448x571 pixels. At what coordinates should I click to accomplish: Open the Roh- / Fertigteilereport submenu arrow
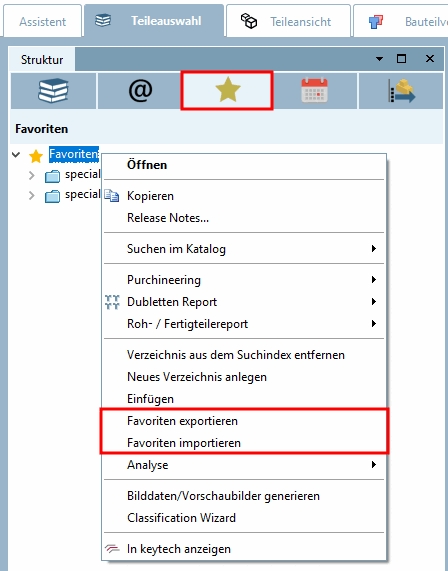(x=373, y=323)
